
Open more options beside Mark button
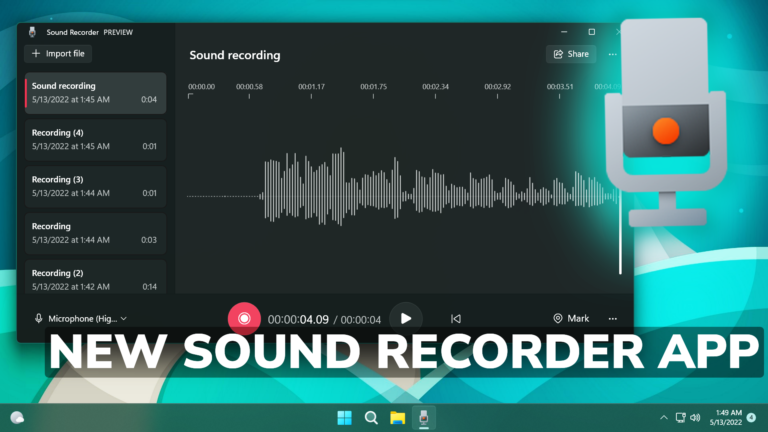point(613,318)
